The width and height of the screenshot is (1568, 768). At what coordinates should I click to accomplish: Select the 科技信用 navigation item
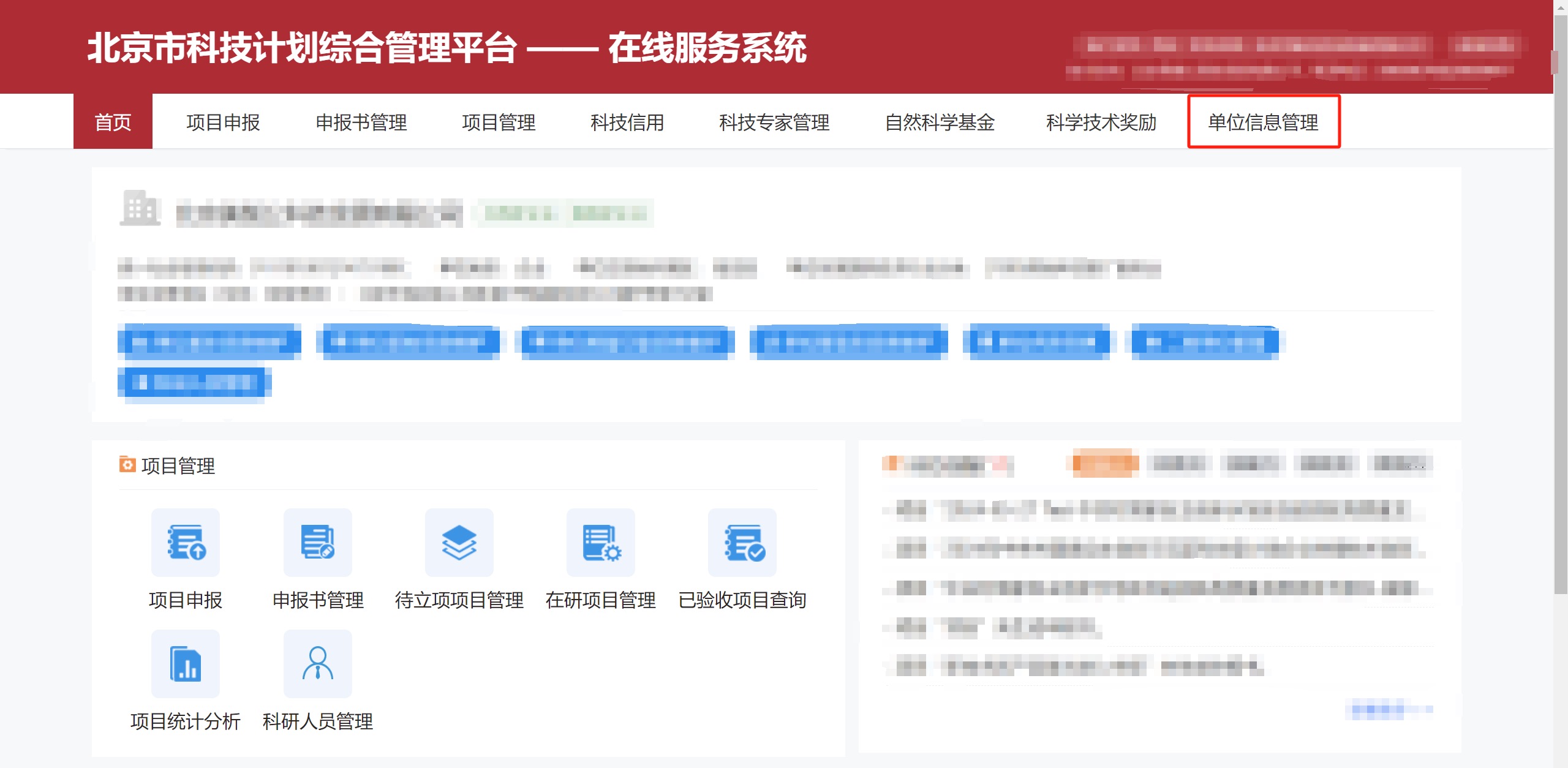coord(627,122)
